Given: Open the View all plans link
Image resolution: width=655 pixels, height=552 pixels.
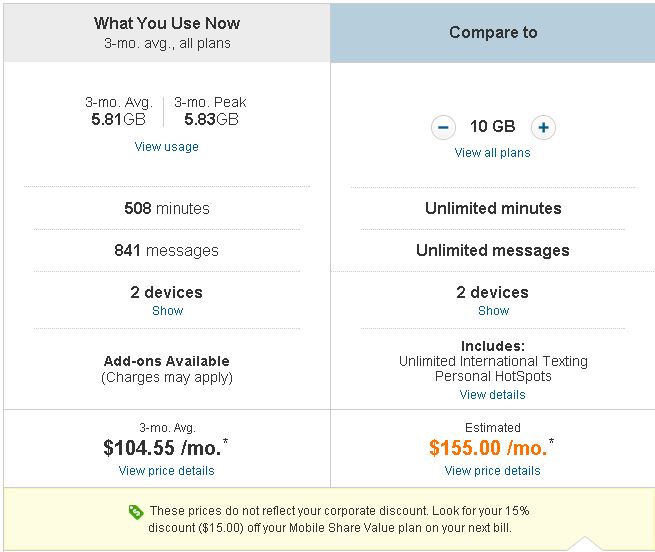Looking at the screenshot, I should [x=493, y=153].
